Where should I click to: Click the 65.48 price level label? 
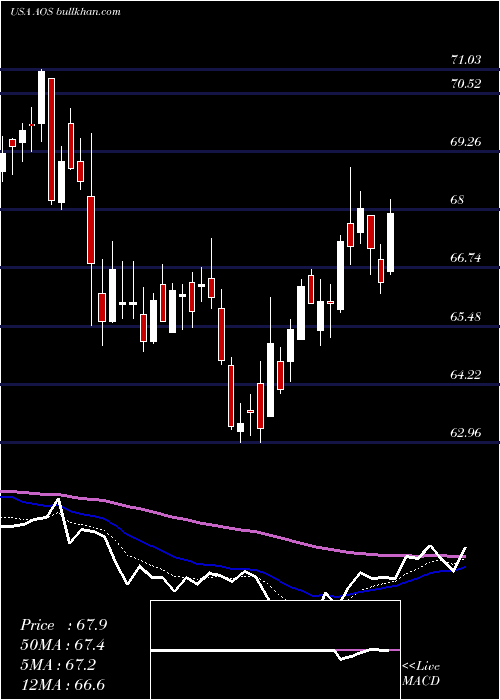[466, 317]
